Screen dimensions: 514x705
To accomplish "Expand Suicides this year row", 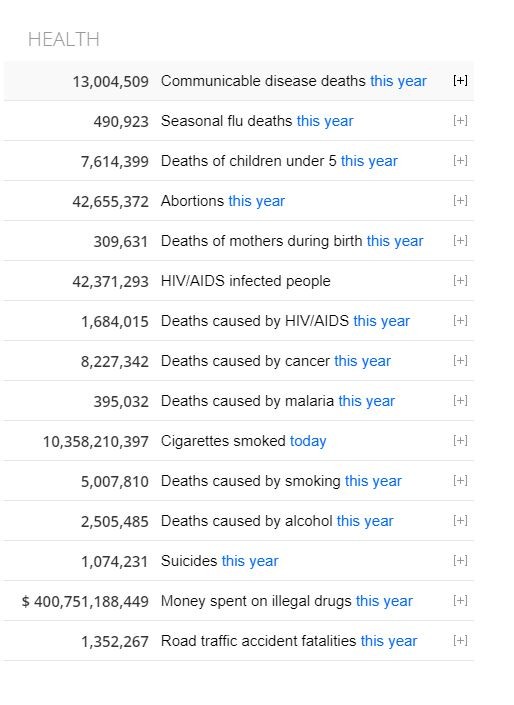I will click(x=460, y=561).
